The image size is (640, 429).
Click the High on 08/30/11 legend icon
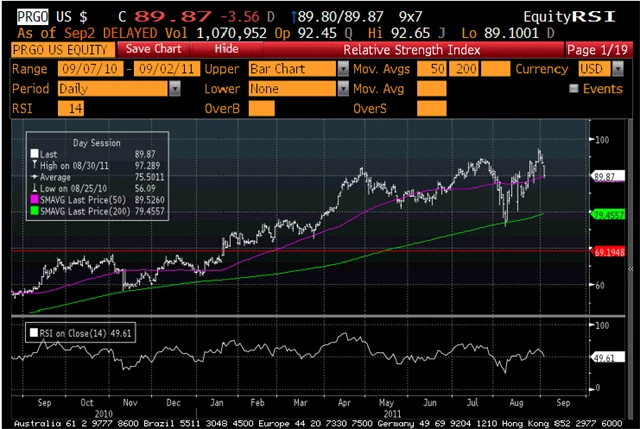click(x=34, y=165)
